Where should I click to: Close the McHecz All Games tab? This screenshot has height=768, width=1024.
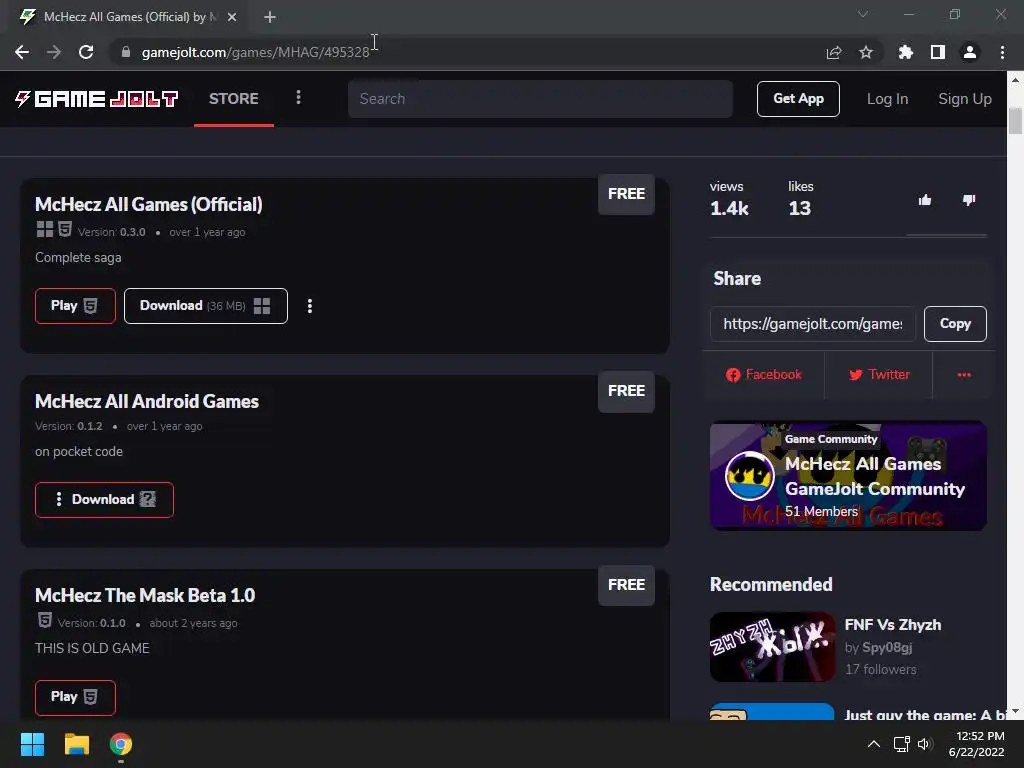232,17
